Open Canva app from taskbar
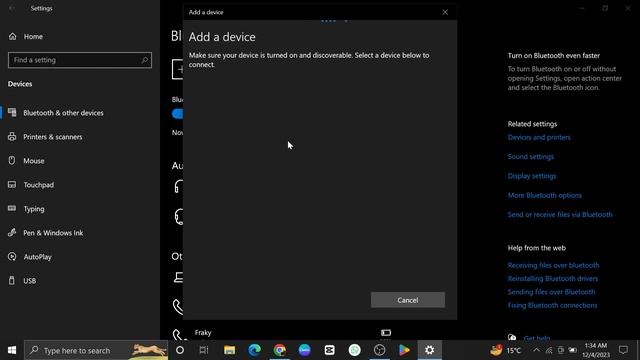 (304, 350)
